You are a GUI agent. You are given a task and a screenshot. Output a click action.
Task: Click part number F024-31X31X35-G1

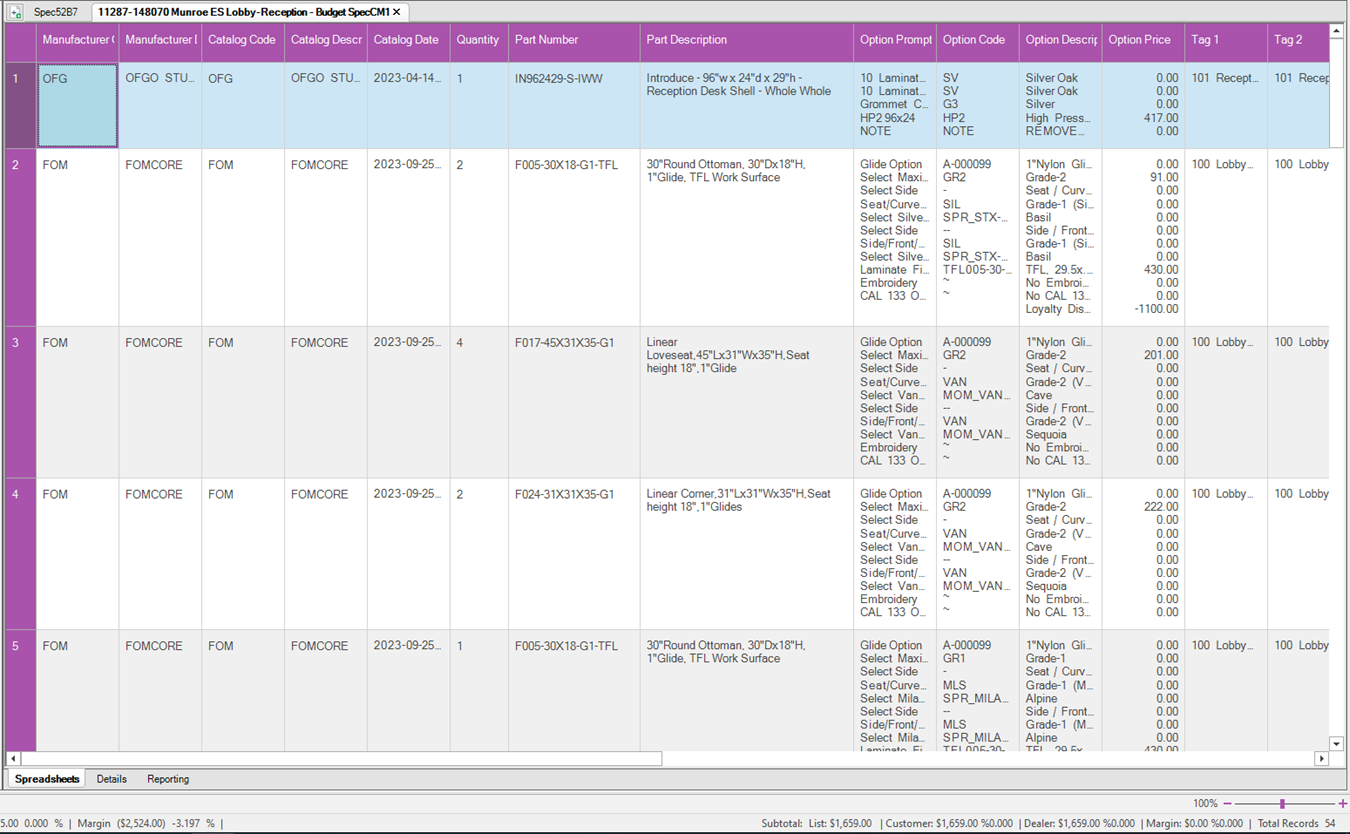coord(565,494)
